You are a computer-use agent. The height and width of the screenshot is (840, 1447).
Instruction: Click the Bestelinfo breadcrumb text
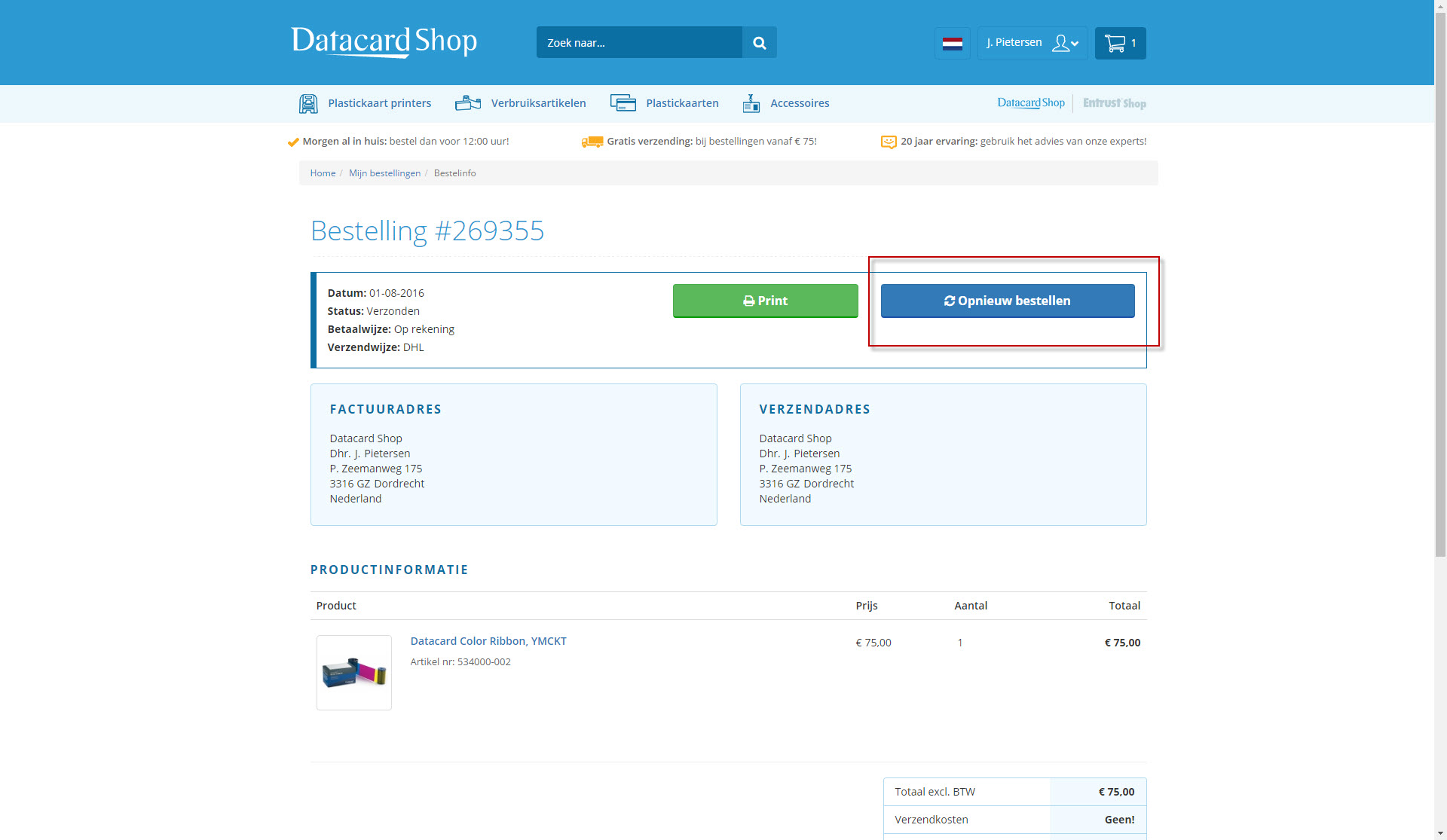pyautogui.click(x=454, y=173)
